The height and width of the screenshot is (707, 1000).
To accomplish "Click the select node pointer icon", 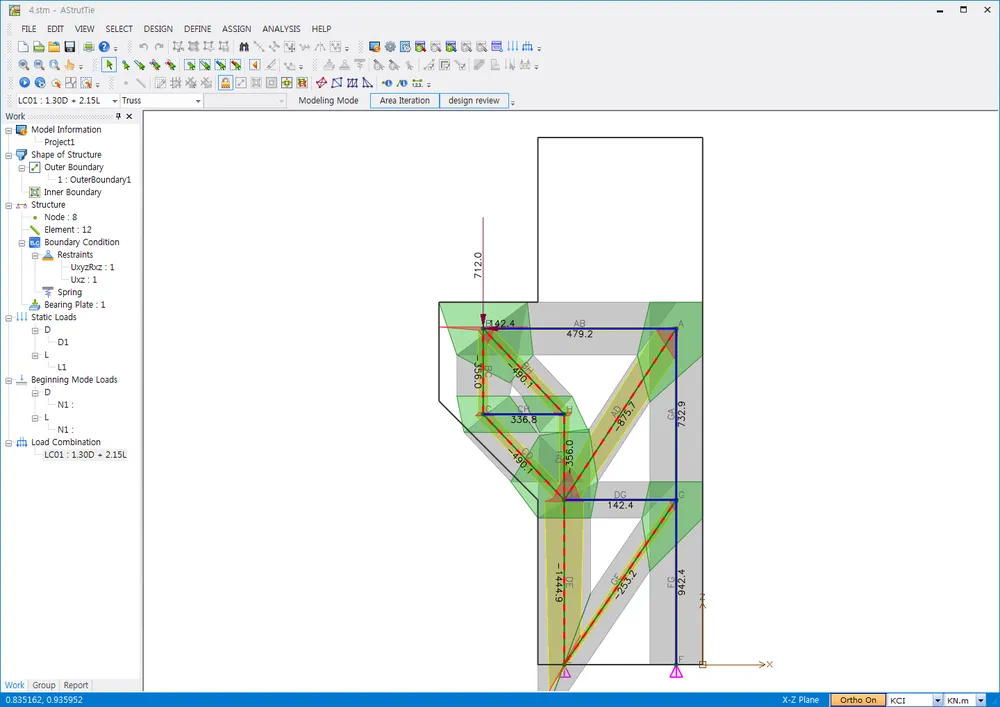I will point(126,65).
